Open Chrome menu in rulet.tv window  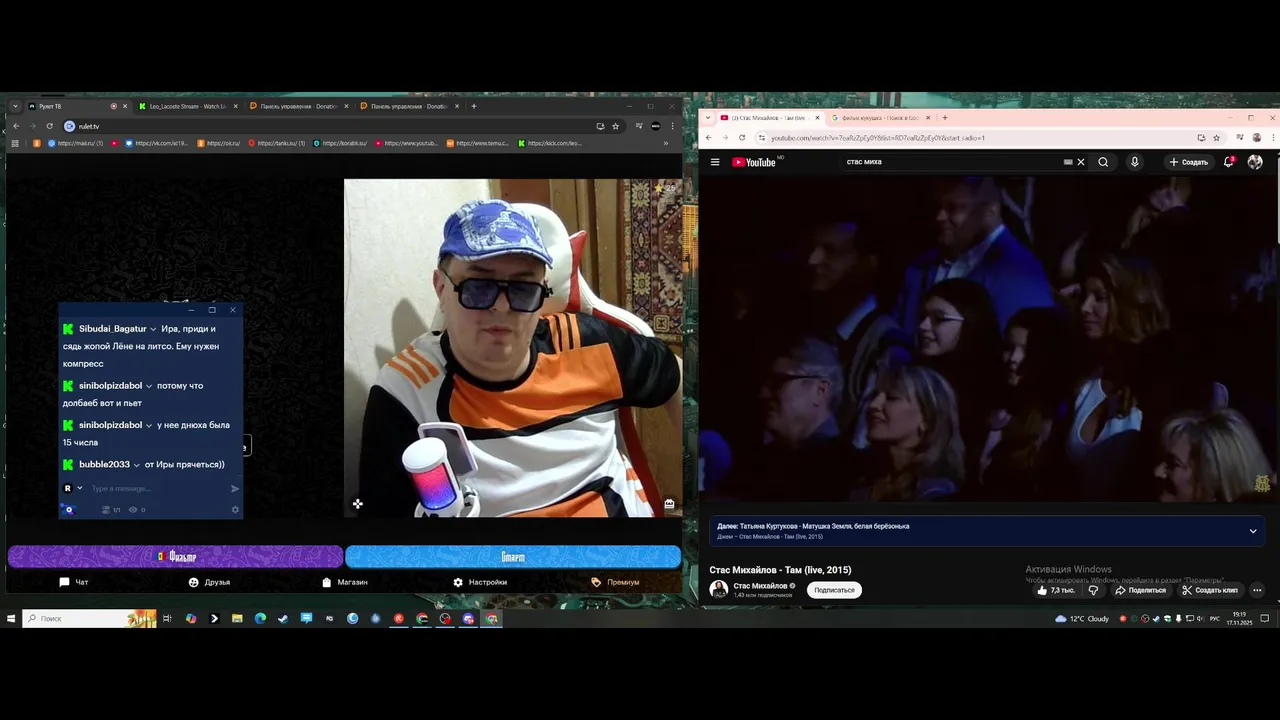(673, 126)
